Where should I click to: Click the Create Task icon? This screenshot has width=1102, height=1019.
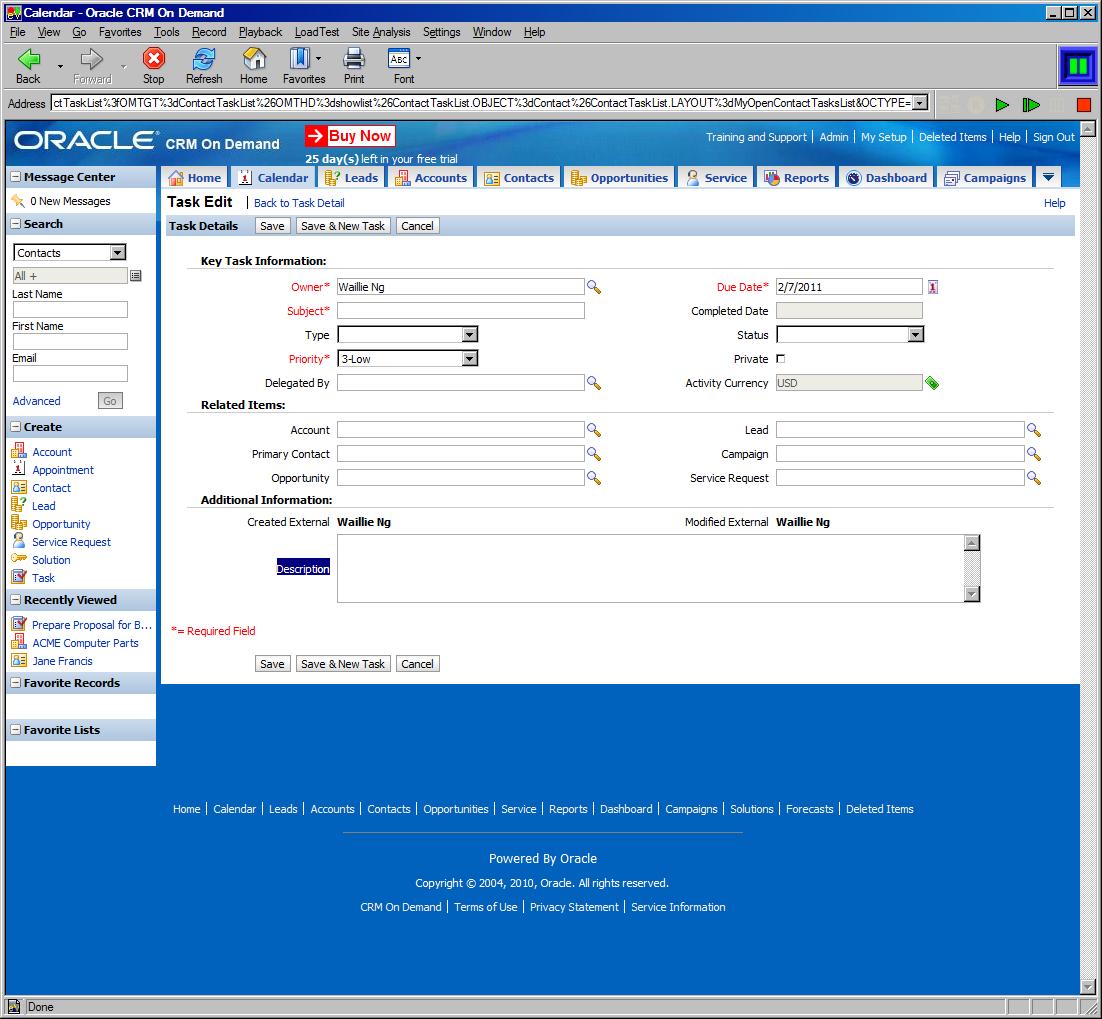pos(19,577)
